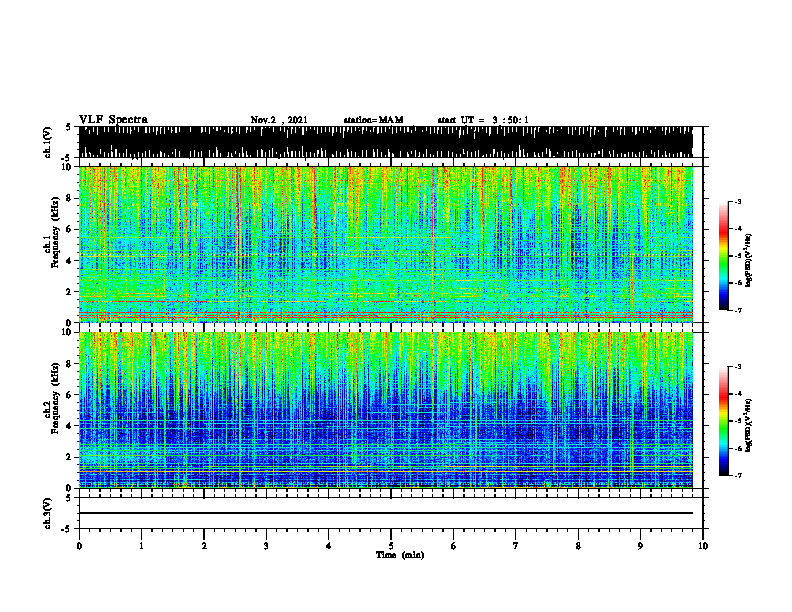Image resolution: width=792 pixels, height=612 pixels.
Task: Click the ch.2 spectrogram color scale bar
Action: 723,421
